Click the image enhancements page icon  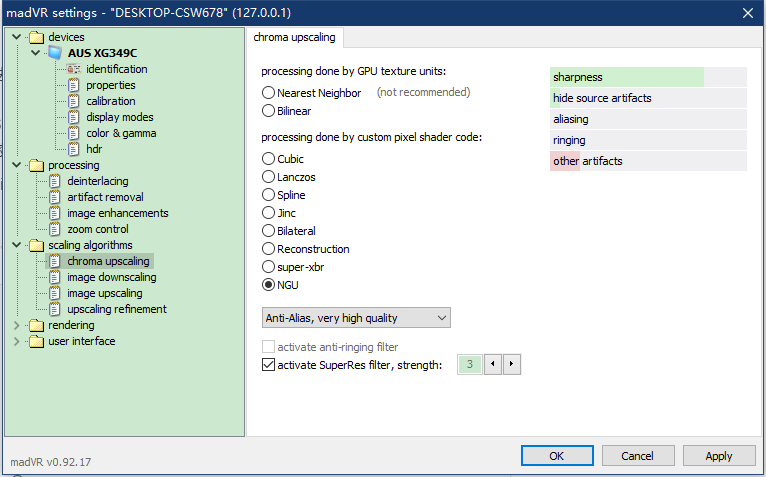(x=55, y=213)
